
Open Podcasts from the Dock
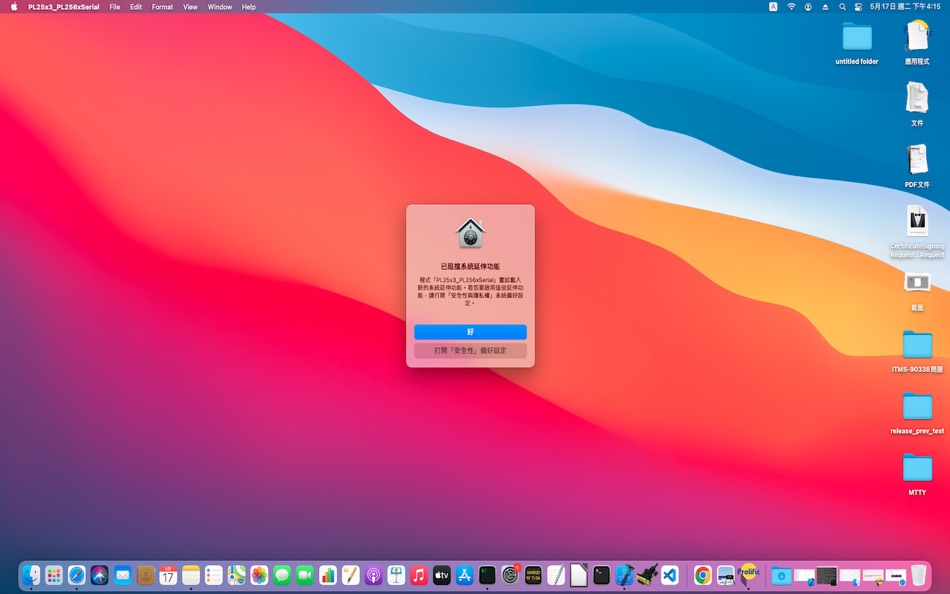coord(373,575)
